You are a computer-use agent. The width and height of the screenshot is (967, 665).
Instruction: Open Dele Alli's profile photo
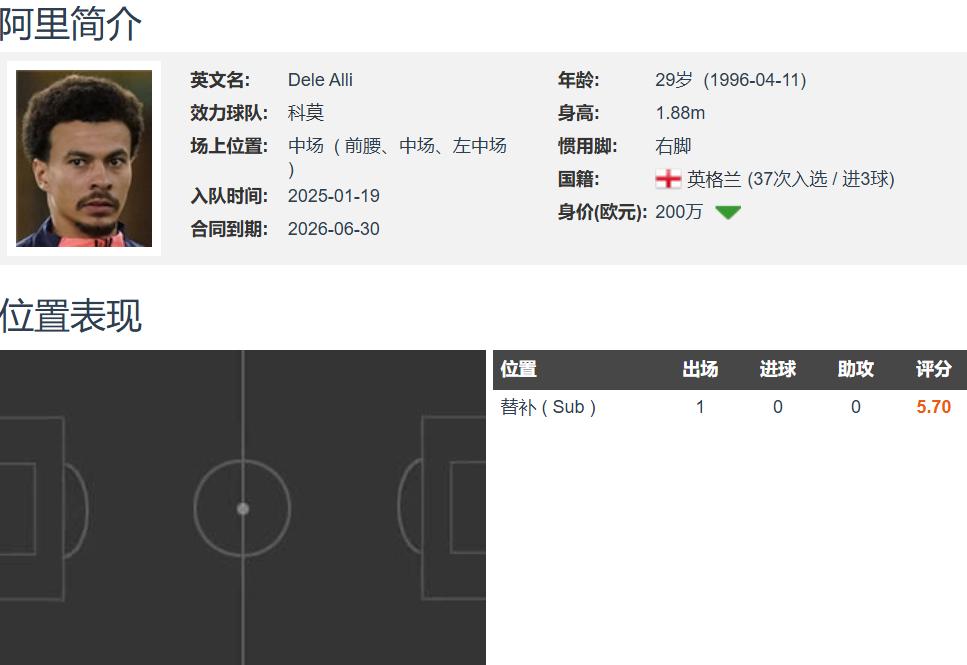[84, 159]
